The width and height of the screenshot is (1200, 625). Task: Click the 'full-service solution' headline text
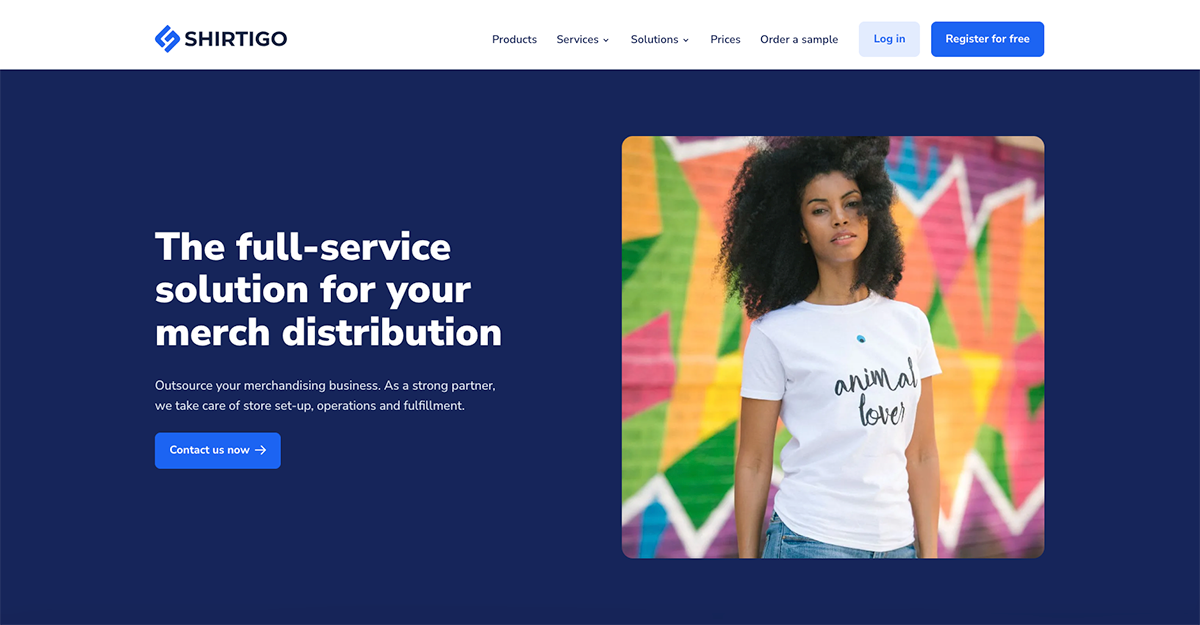tap(328, 289)
